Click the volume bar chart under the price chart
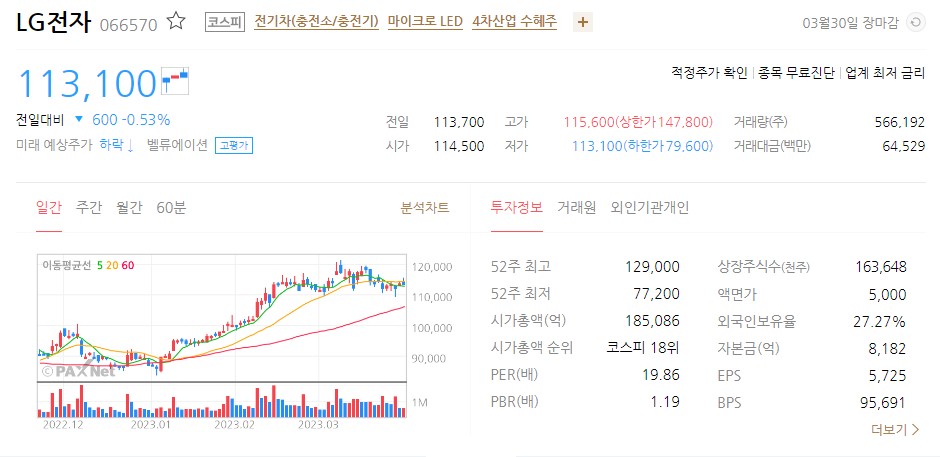 222,401
